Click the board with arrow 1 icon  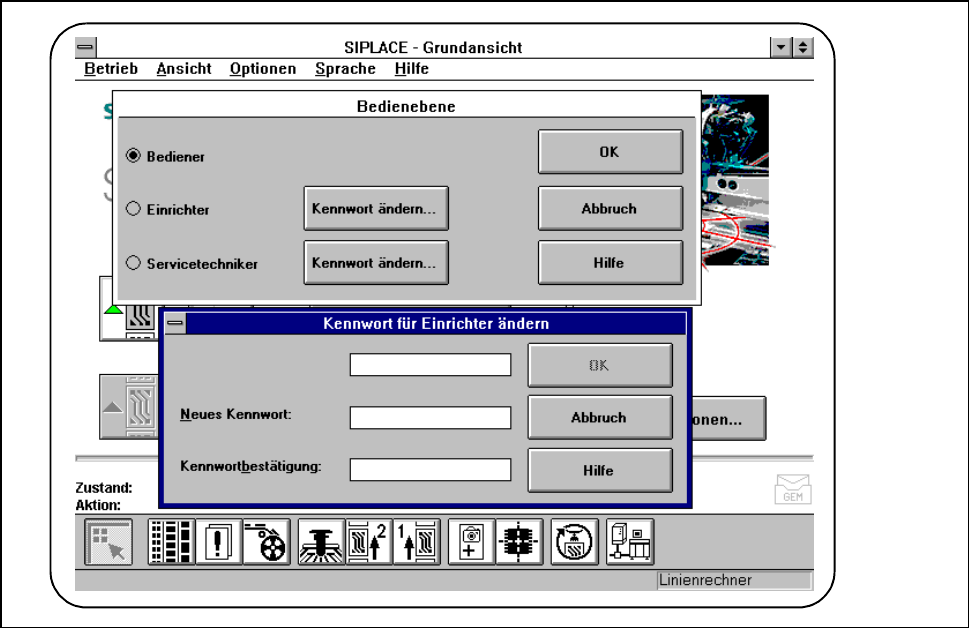pos(417,542)
